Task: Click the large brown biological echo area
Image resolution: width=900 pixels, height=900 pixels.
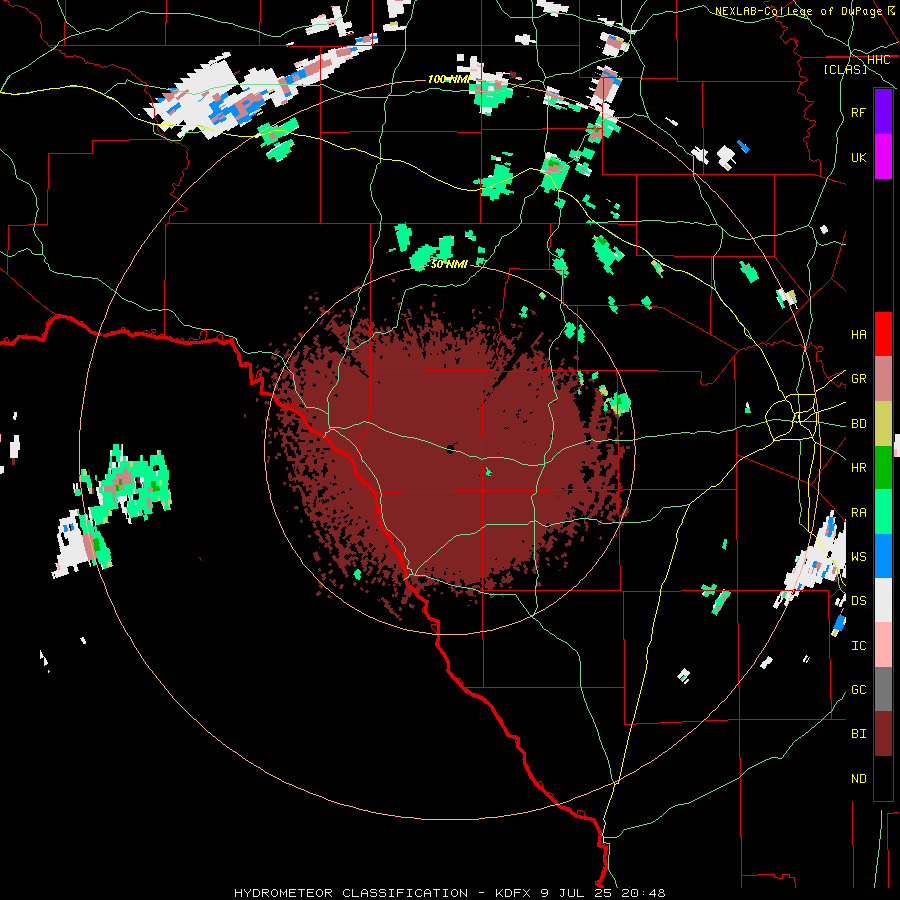Action: click(448, 453)
